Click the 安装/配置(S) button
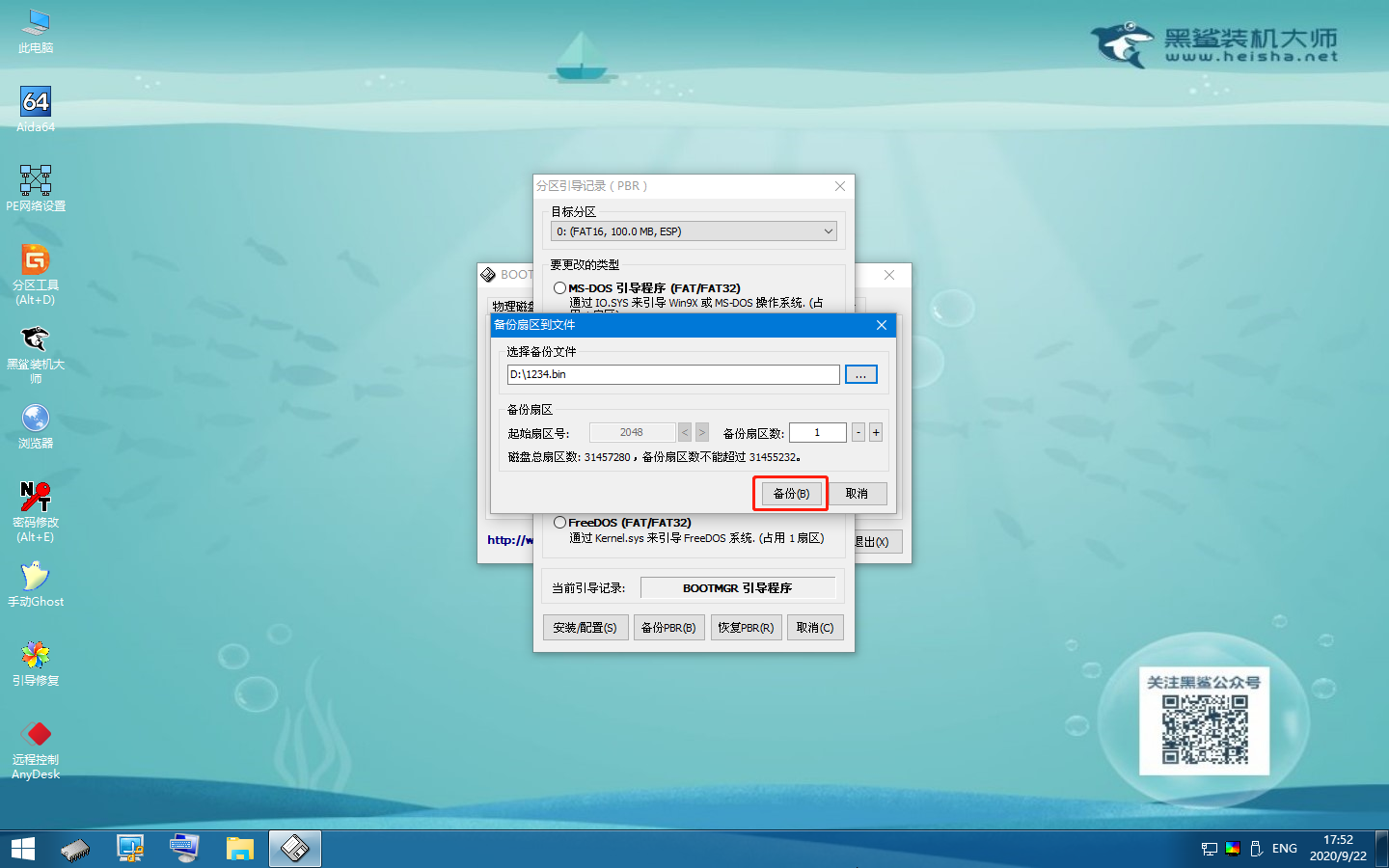The height and width of the screenshot is (868, 1389). 586,628
